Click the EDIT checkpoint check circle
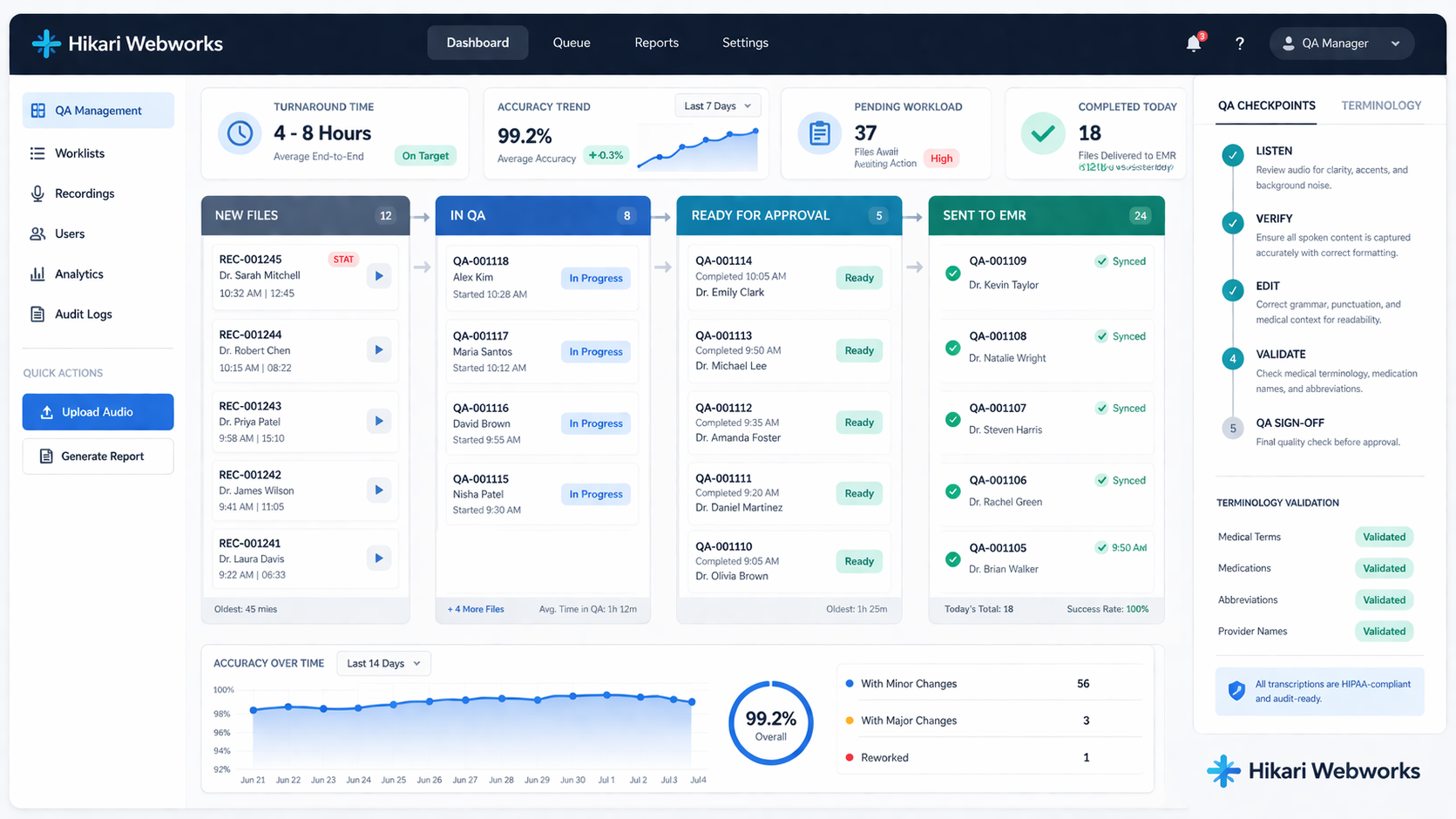1456x819 pixels. click(1232, 290)
